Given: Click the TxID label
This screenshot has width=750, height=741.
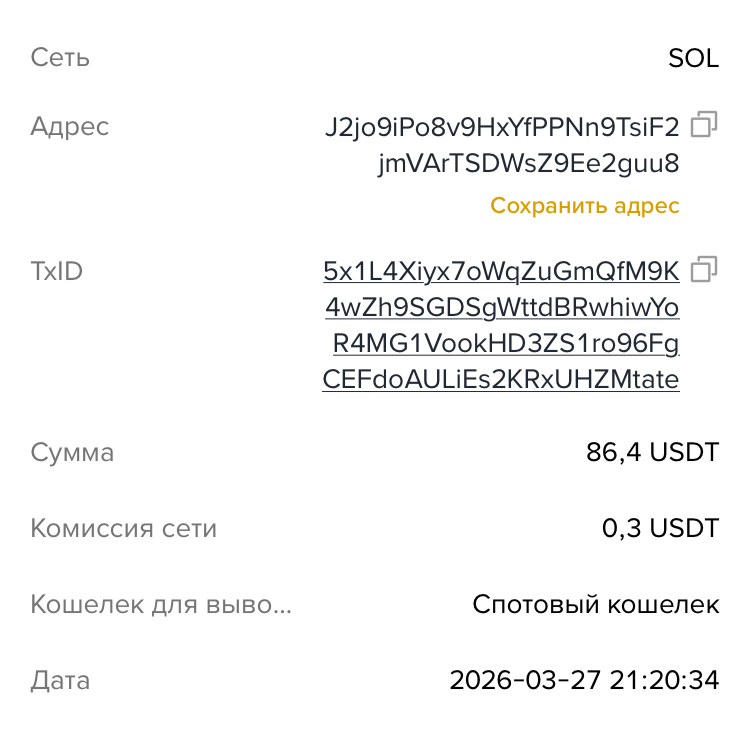Looking at the screenshot, I should (x=56, y=271).
